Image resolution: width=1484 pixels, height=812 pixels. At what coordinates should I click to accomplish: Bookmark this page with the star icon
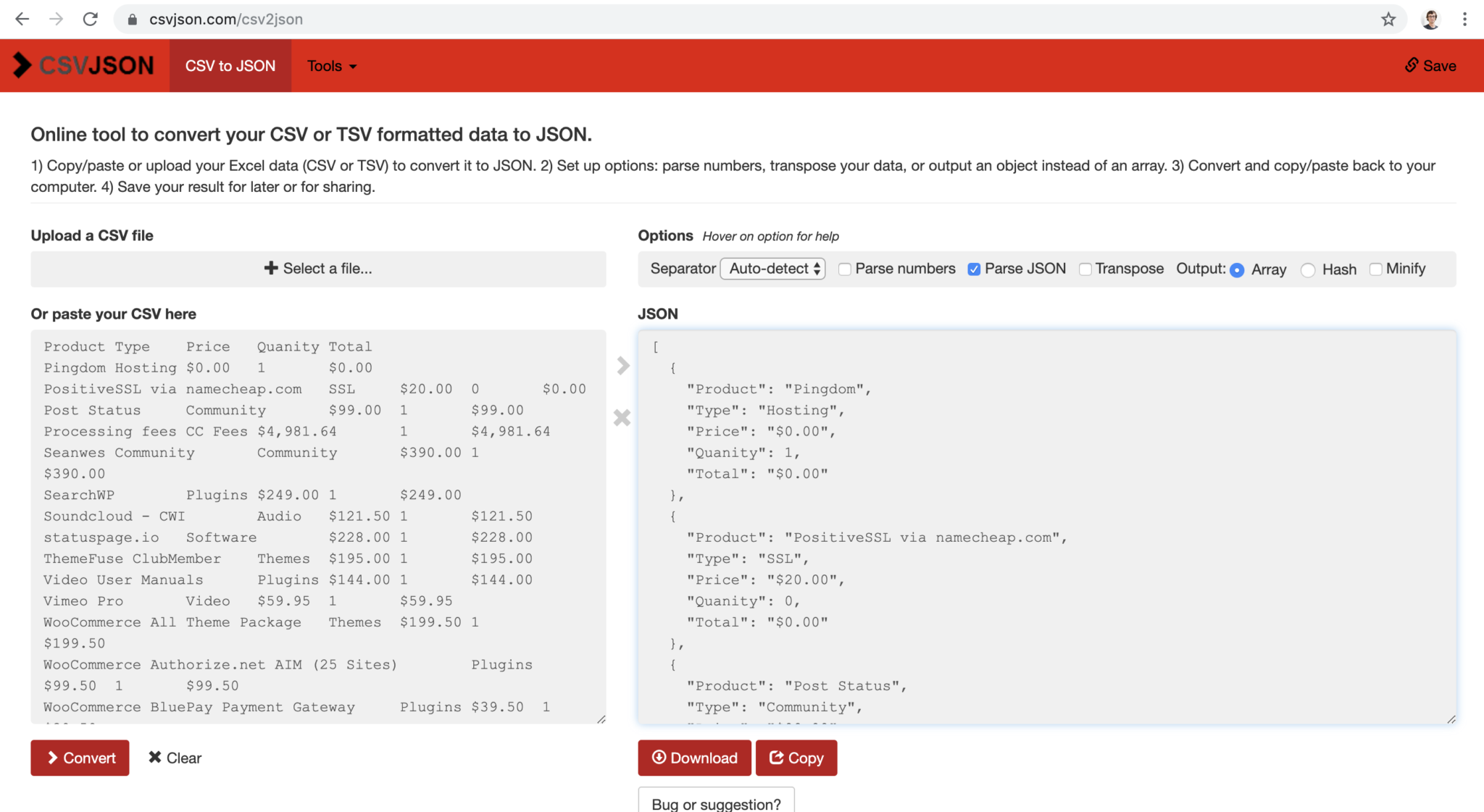point(1388,20)
